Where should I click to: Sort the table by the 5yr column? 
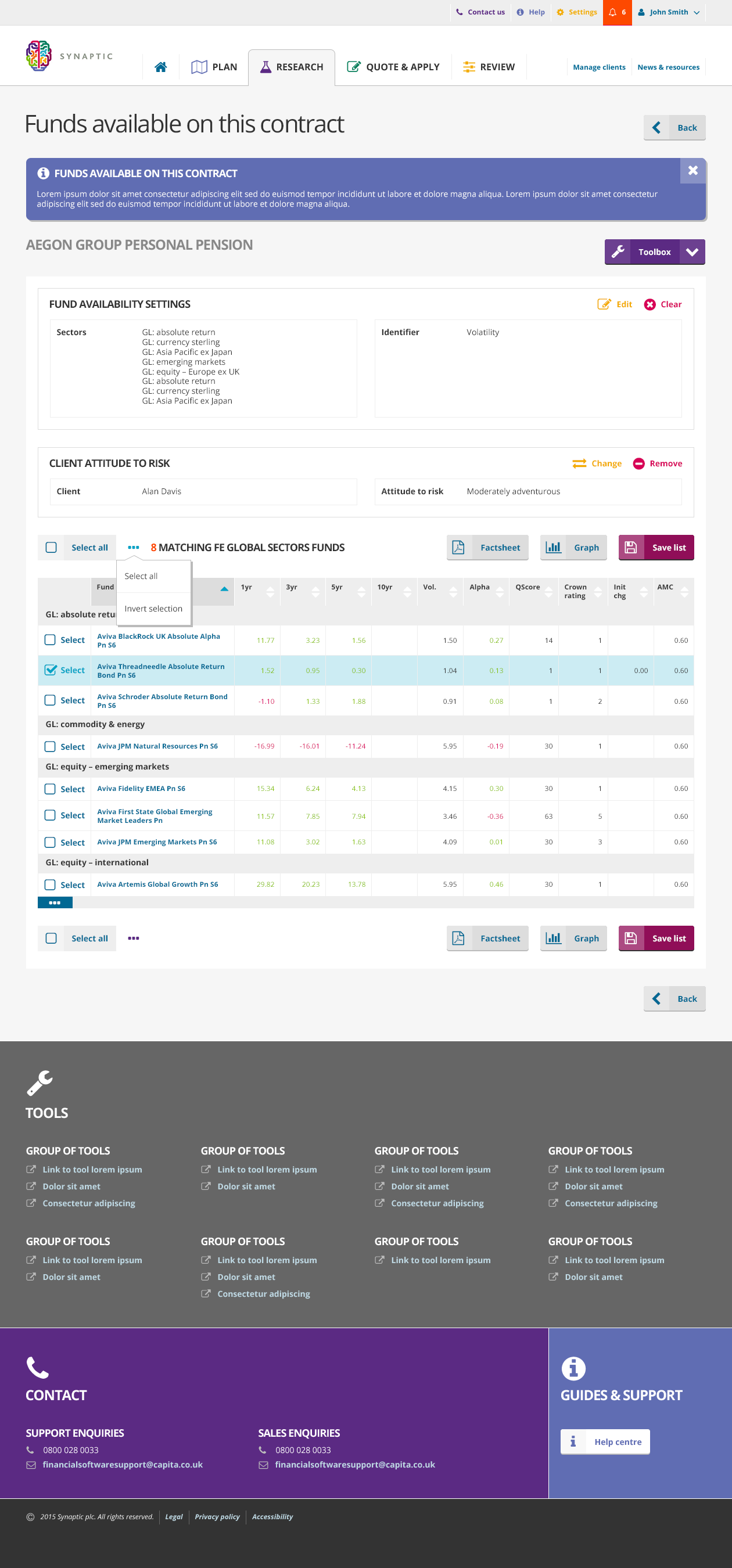click(x=362, y=592)
